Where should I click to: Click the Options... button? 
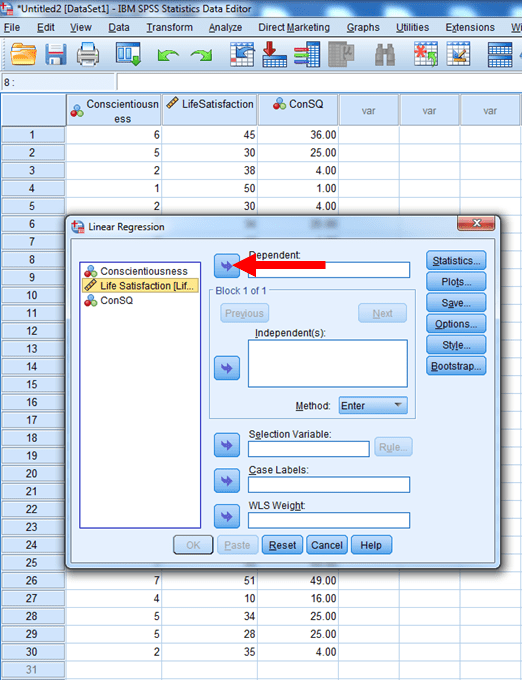pos(456,324)
